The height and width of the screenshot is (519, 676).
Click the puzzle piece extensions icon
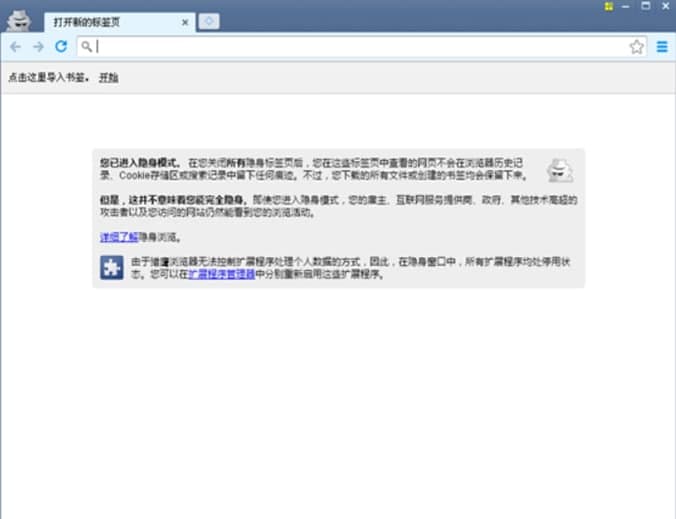[112, 268]
